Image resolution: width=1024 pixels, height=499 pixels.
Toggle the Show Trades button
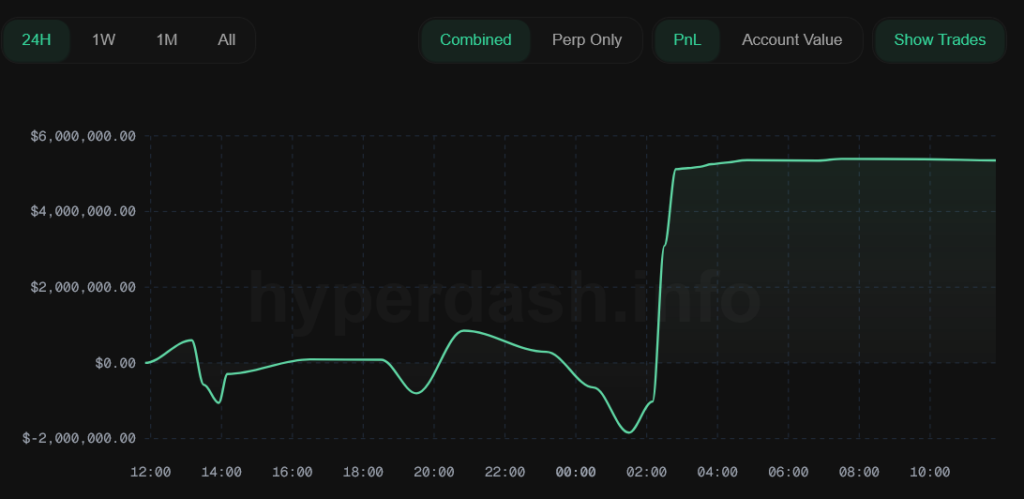point(939,40)
